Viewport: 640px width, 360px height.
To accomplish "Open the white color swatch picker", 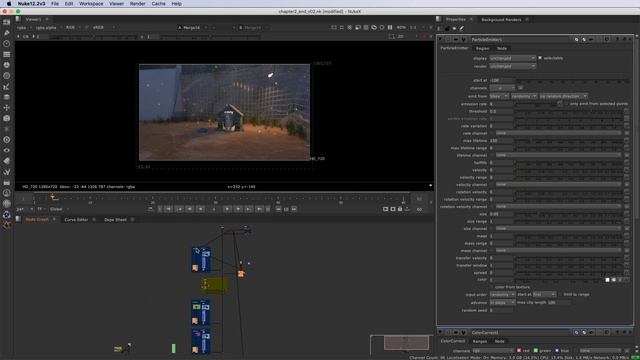I will (x=607, y=280).
